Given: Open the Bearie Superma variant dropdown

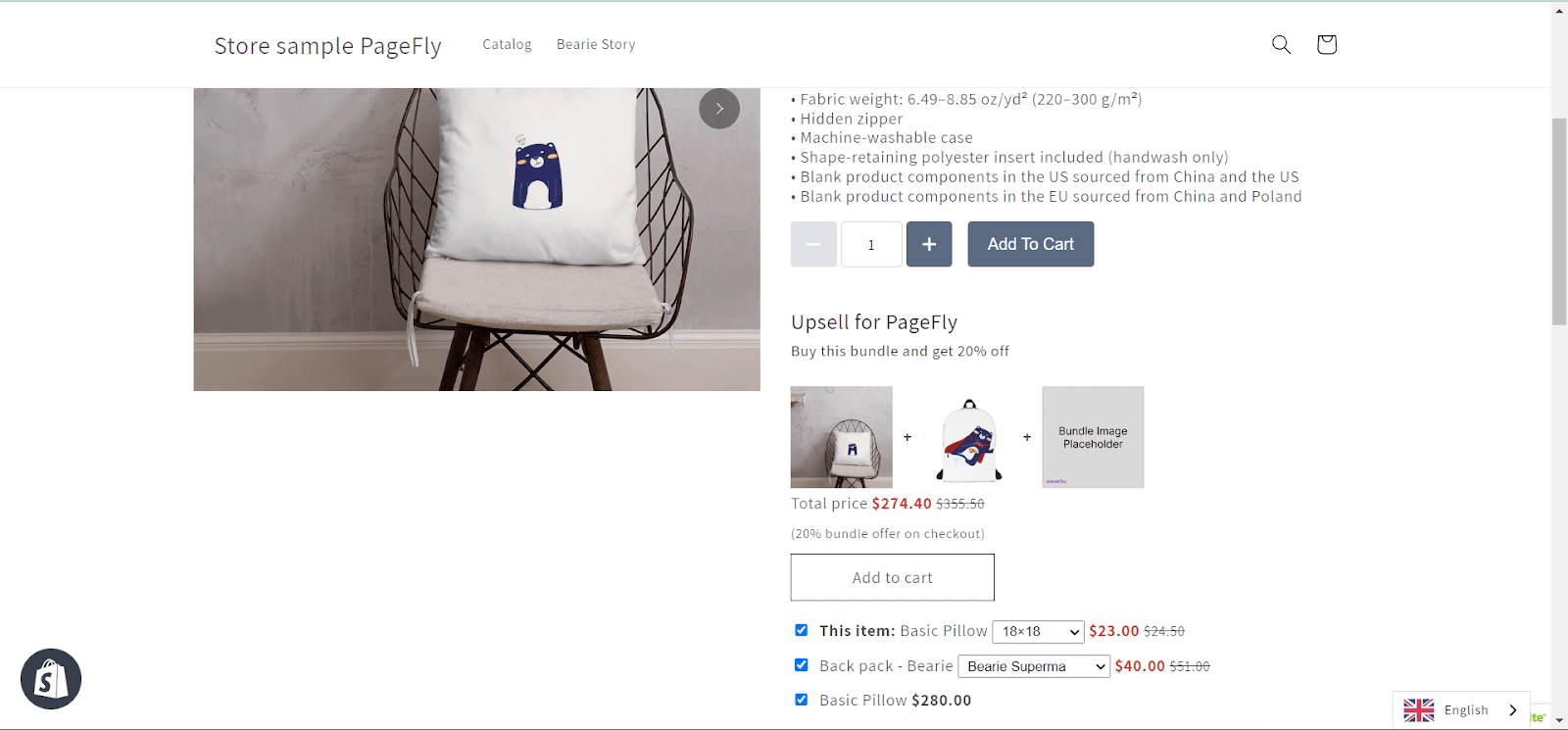Looking at the screenshot, I should (x=1034, y=666).
